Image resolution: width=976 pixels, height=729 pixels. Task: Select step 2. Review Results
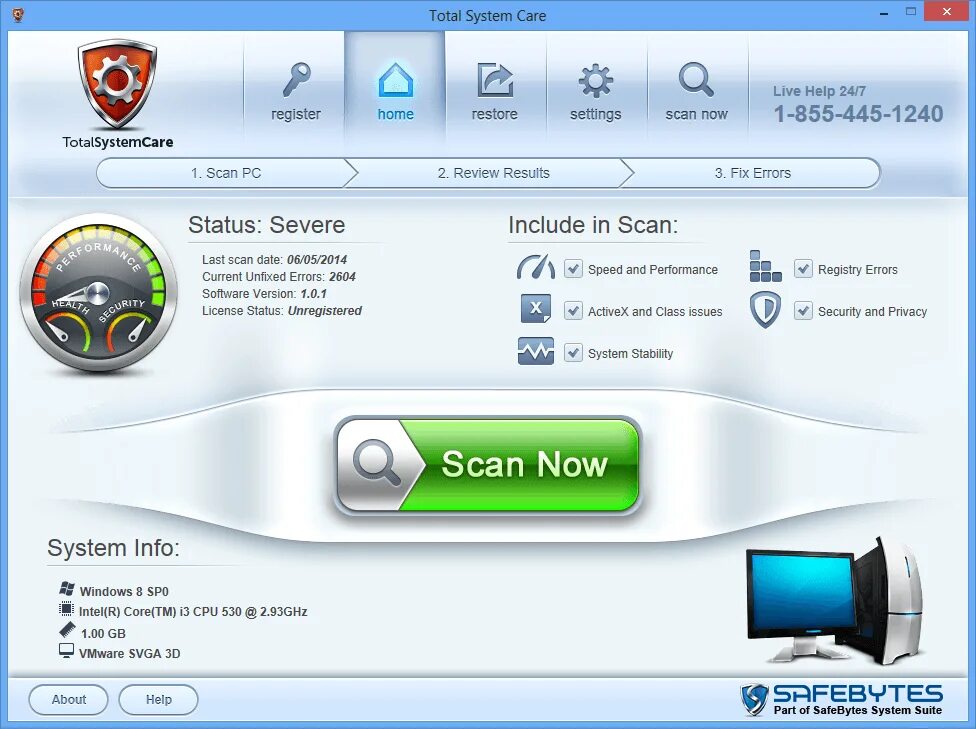494,173
